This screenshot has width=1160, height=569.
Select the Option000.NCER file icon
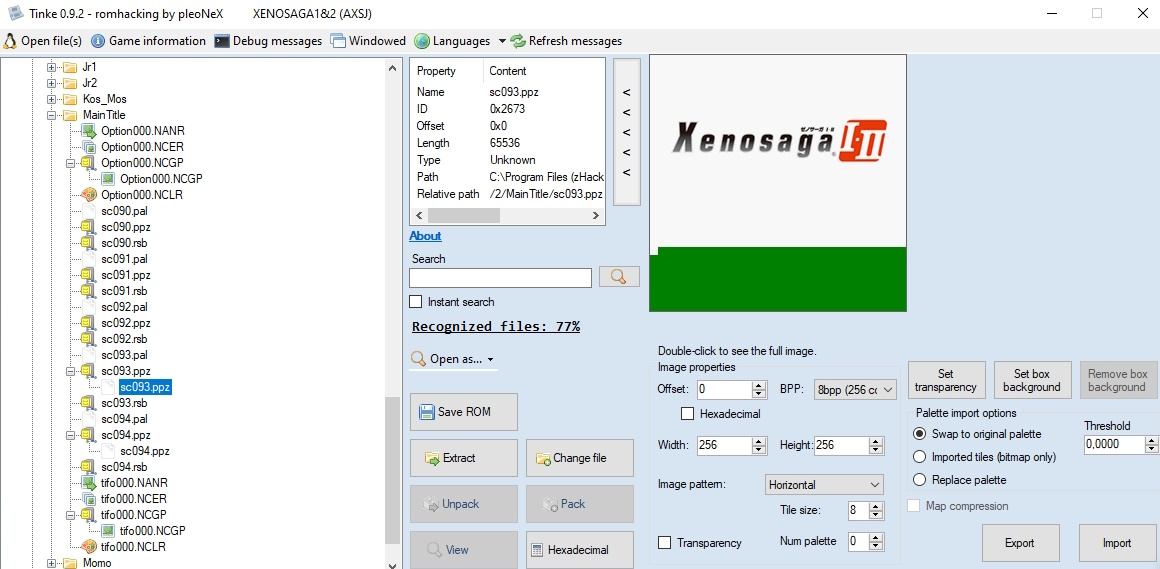coord(88,147)
